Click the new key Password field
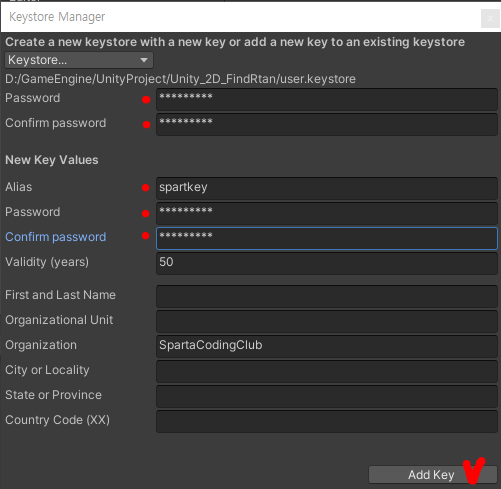Image resolution: width=501 pixels, height=489 pixels. point(327,213)
